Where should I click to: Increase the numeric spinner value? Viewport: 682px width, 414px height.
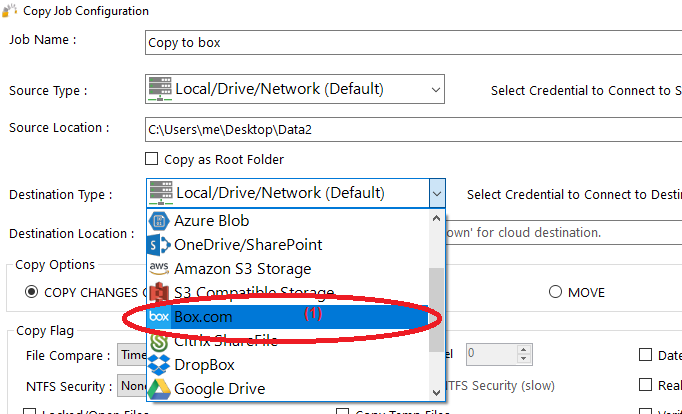coord(524,350)
